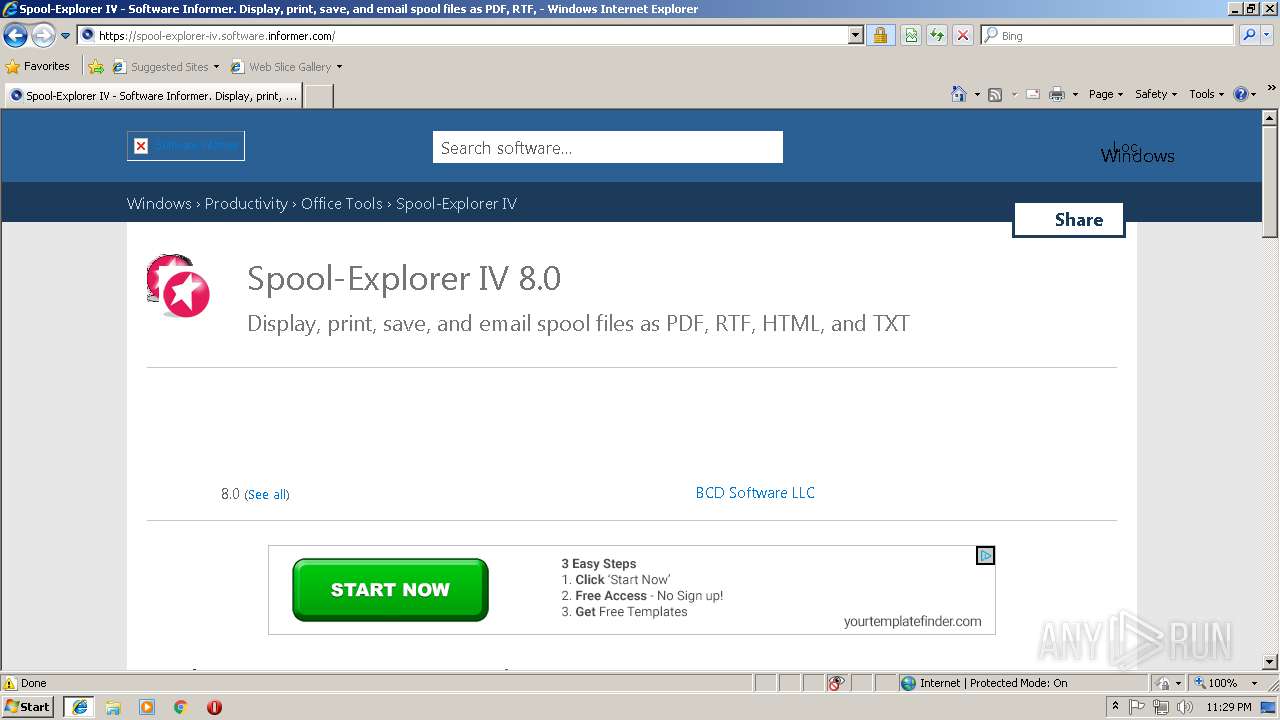The image size is (1280, 720).
Task: Click the Spool-Explorer pink star app icon
Action: 179,285
